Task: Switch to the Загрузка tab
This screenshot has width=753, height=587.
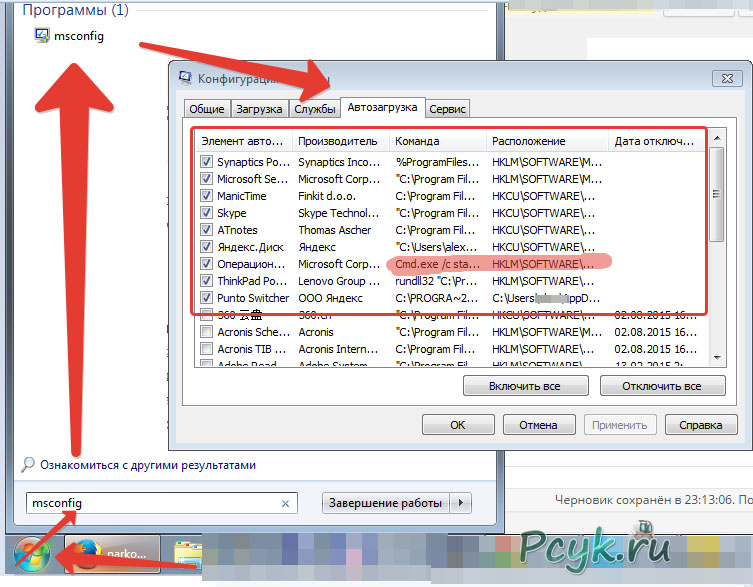Action: click(x=259, y=109)
